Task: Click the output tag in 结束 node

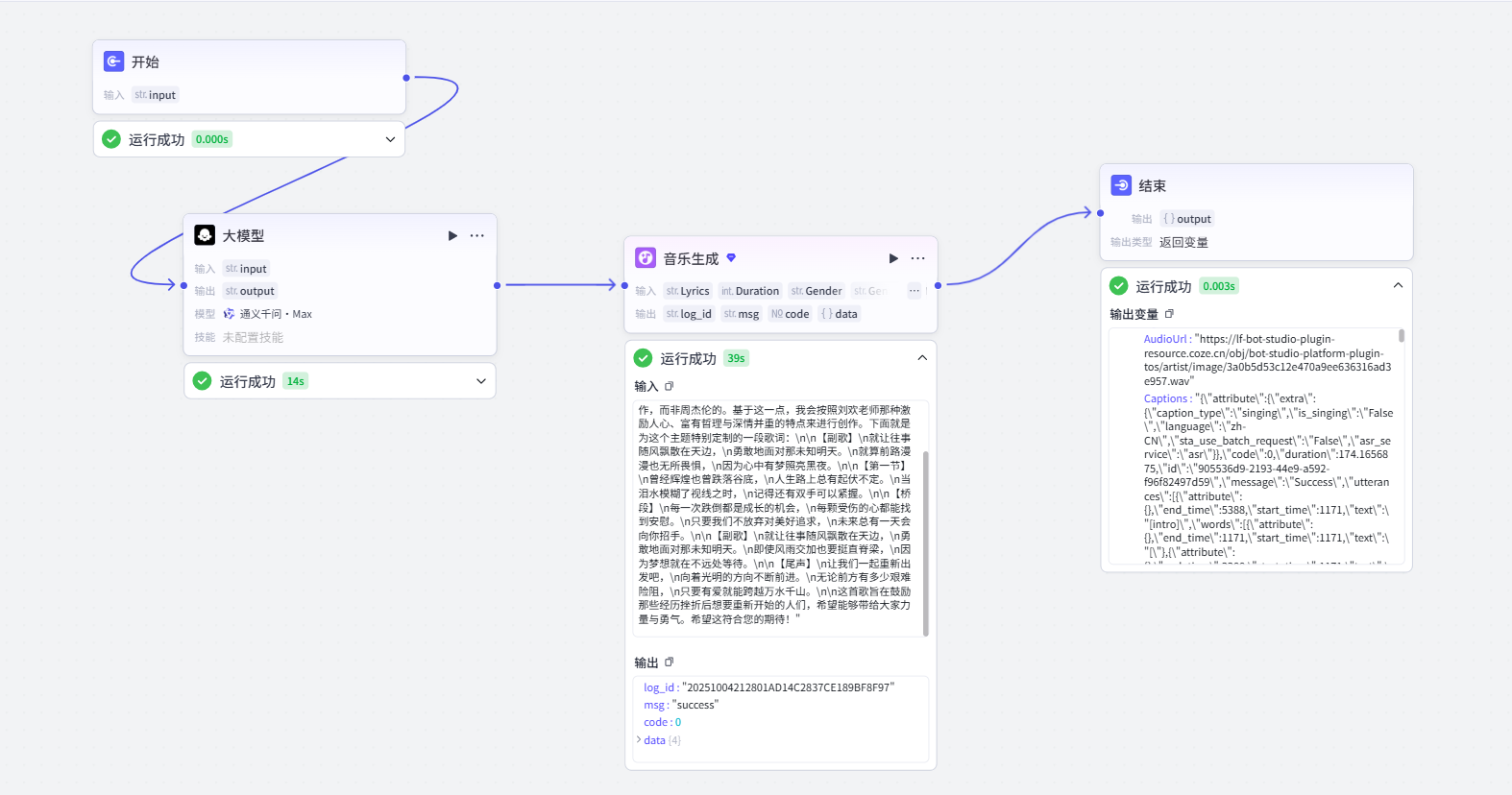Action: click(x=1187, y=219)
